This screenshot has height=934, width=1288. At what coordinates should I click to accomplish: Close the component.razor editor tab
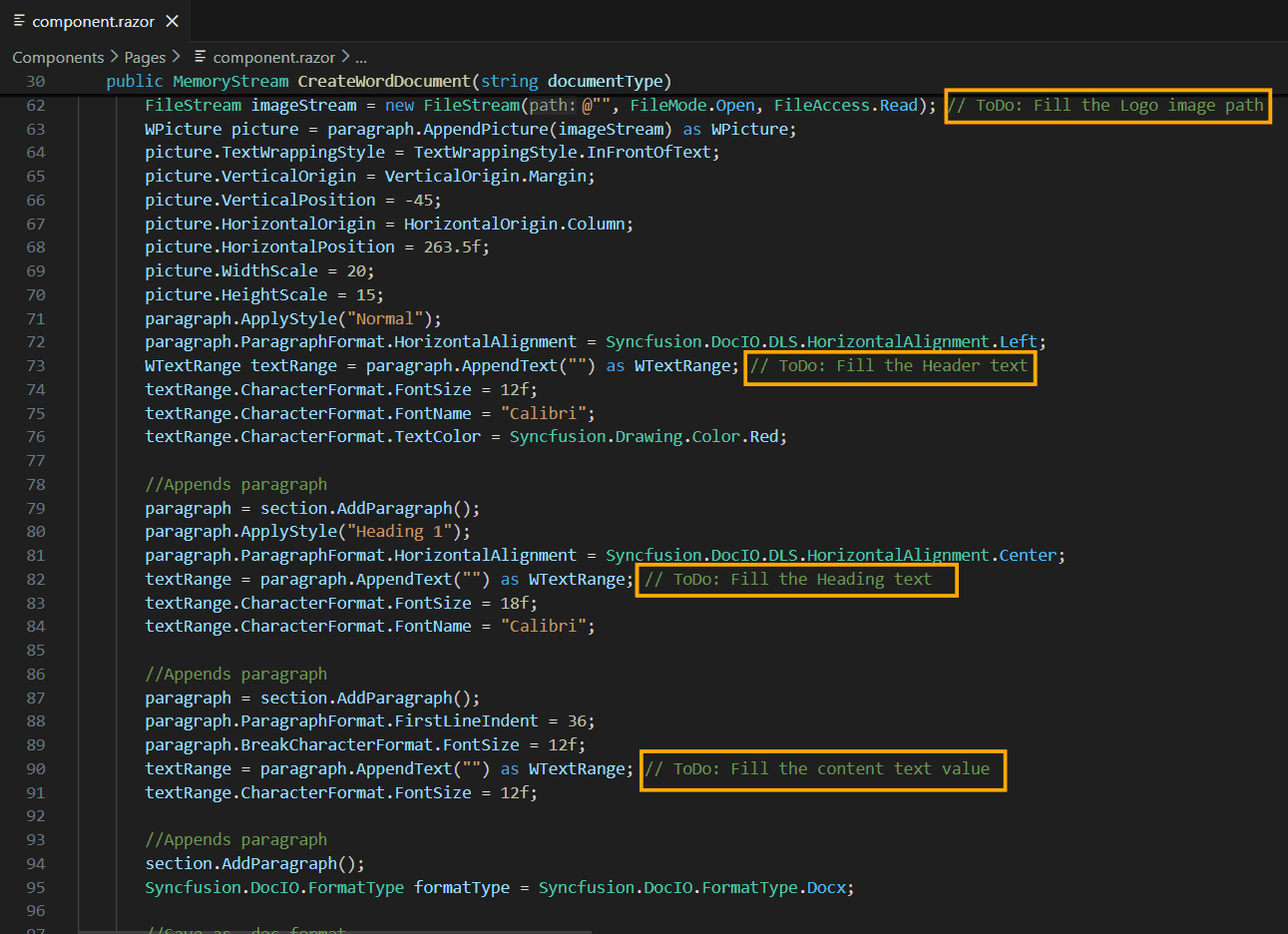(x=172, y=21)
